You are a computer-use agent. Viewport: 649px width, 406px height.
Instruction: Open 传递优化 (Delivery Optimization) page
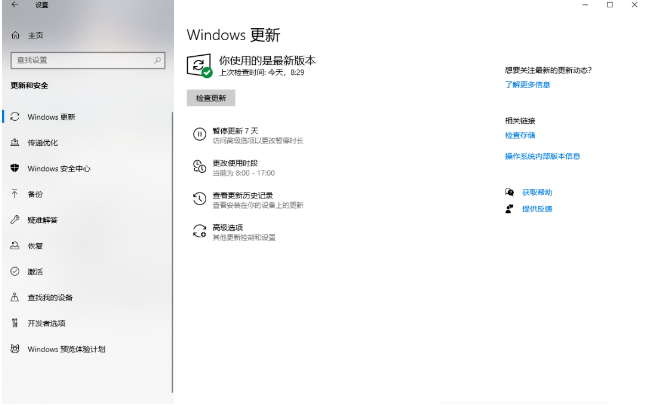pyautogui.click(x=42, y=143)
